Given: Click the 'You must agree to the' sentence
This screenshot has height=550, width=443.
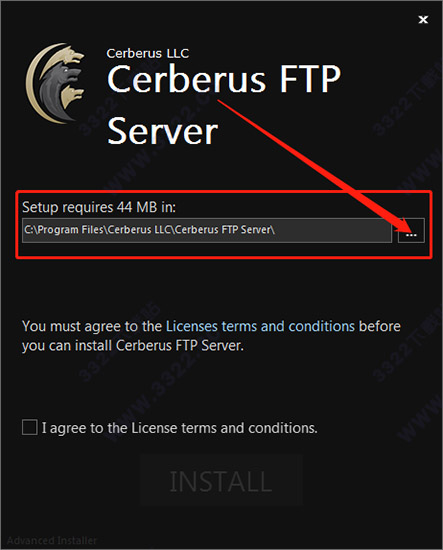Looking at the screenshot, I should click(92, 327).
